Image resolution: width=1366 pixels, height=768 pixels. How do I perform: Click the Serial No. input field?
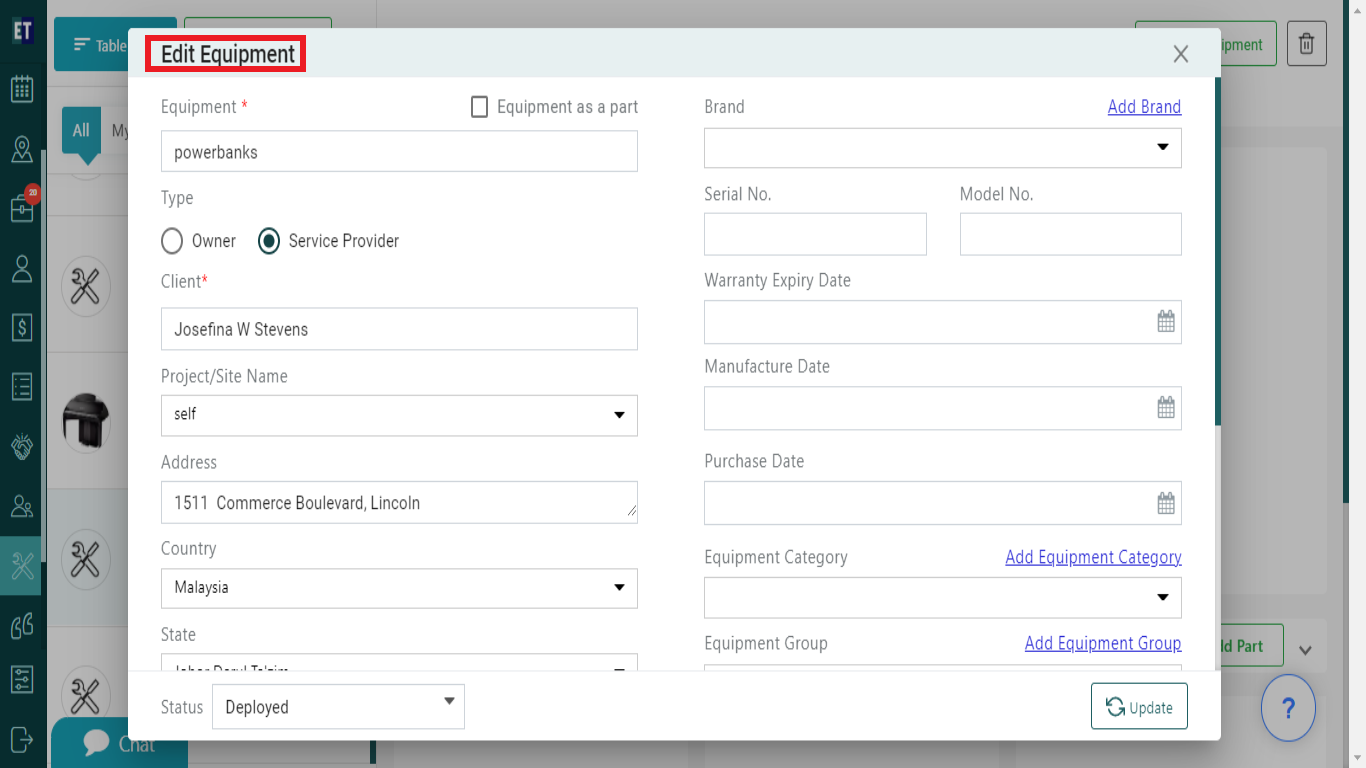[815, 234]
